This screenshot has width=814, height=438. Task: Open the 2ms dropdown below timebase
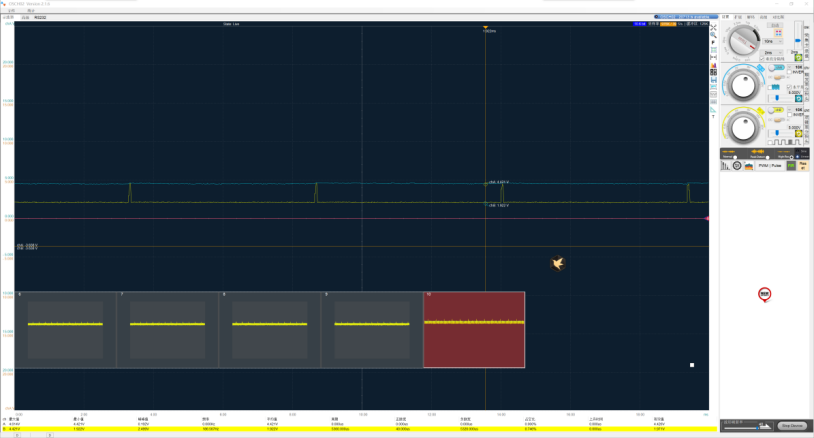tap(773, 52)
